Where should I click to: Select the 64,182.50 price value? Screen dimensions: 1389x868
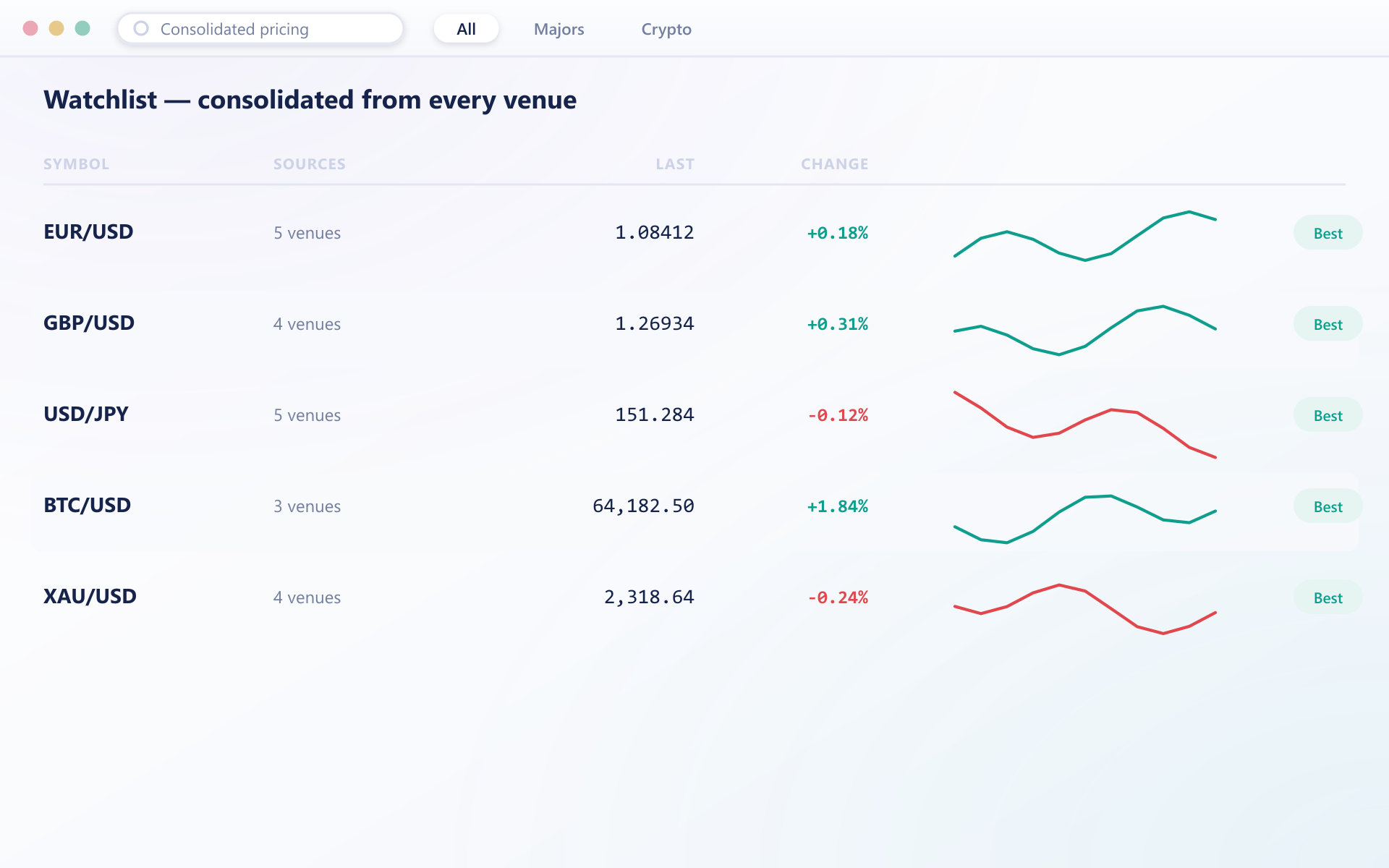pyautogui.click(x=643, y=506)
